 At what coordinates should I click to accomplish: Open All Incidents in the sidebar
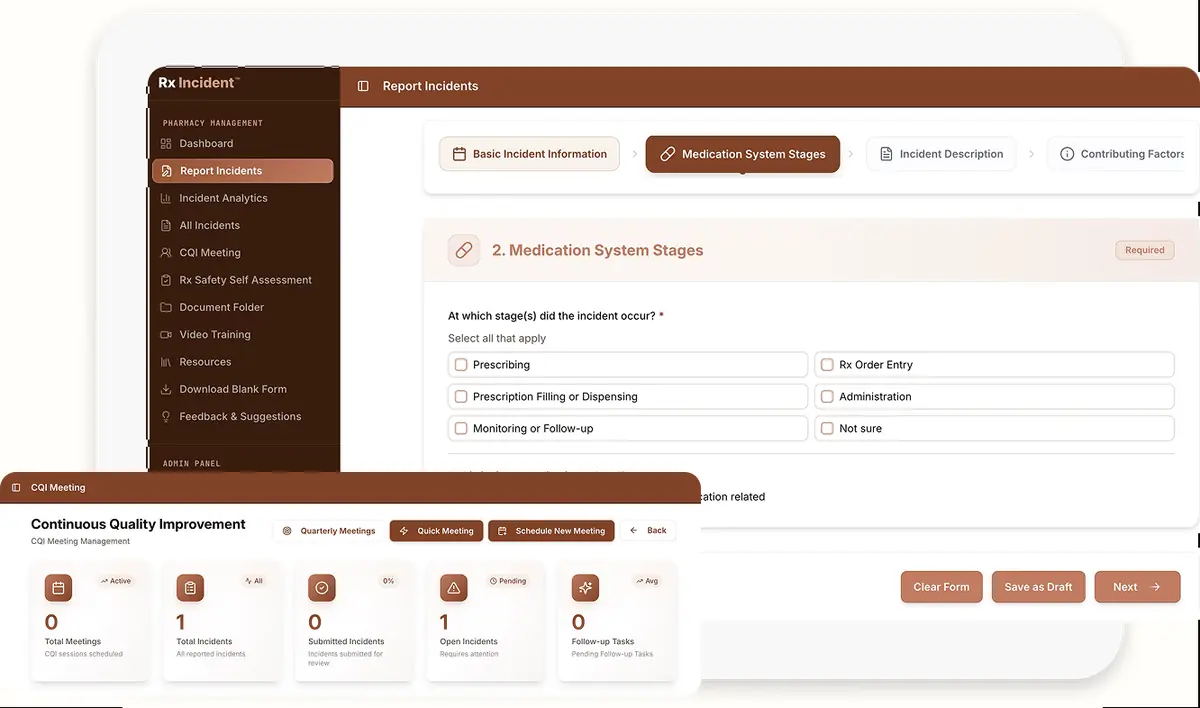point(242,225)
